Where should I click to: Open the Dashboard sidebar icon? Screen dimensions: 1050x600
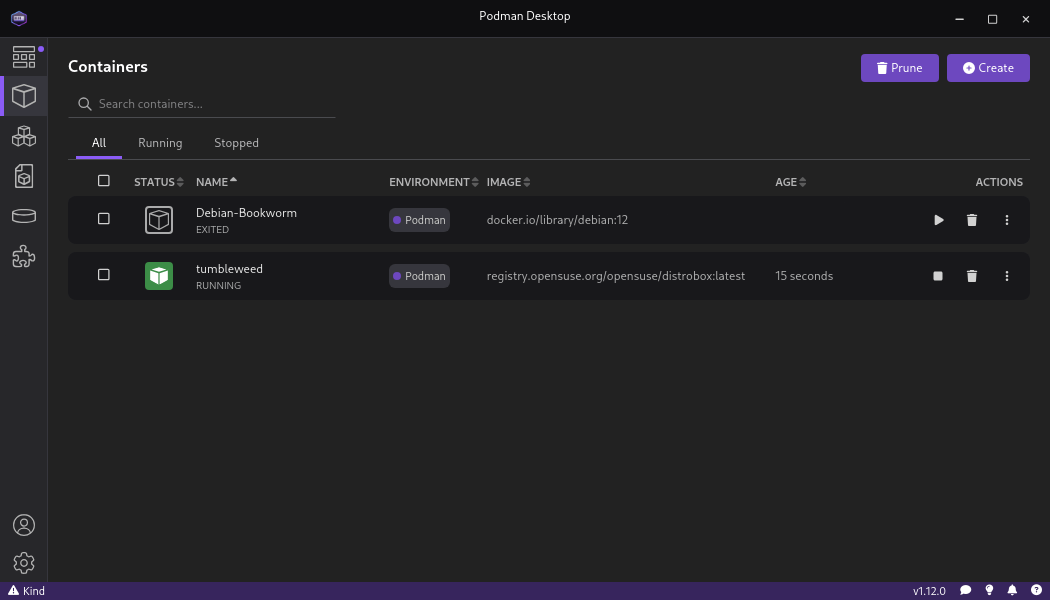coord(23,57)
